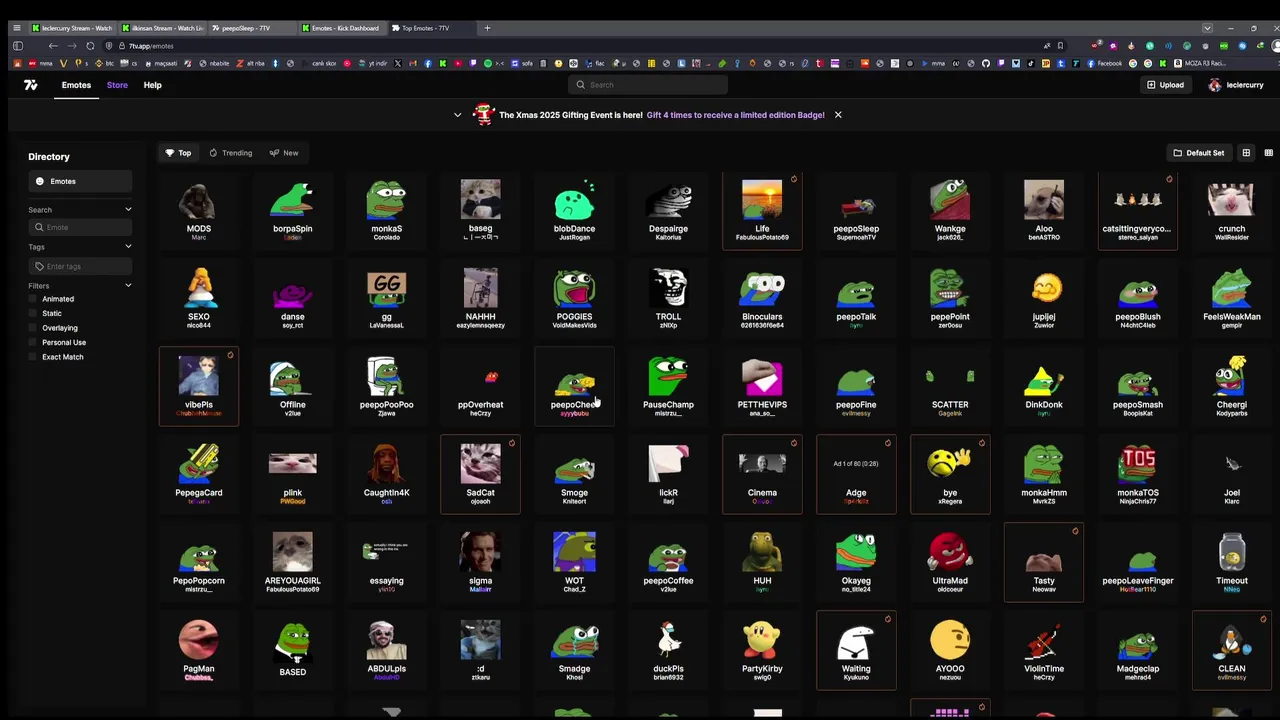Image resolution: width=1280 pixels, height=720 pixels.
Task: Open the PauseChamp emote
Action: (x=668, y=386)
